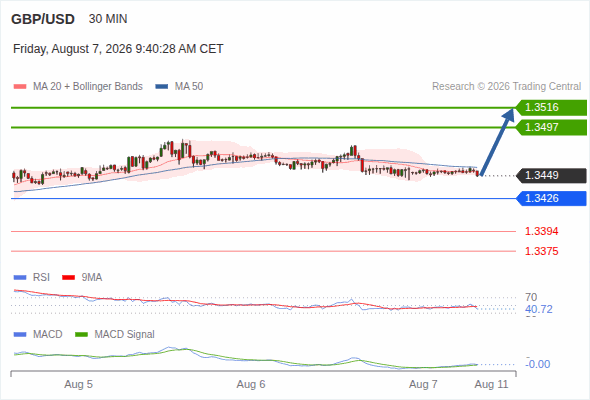Select the 1.3497 resistance price tag

click(x=551, y=127)
